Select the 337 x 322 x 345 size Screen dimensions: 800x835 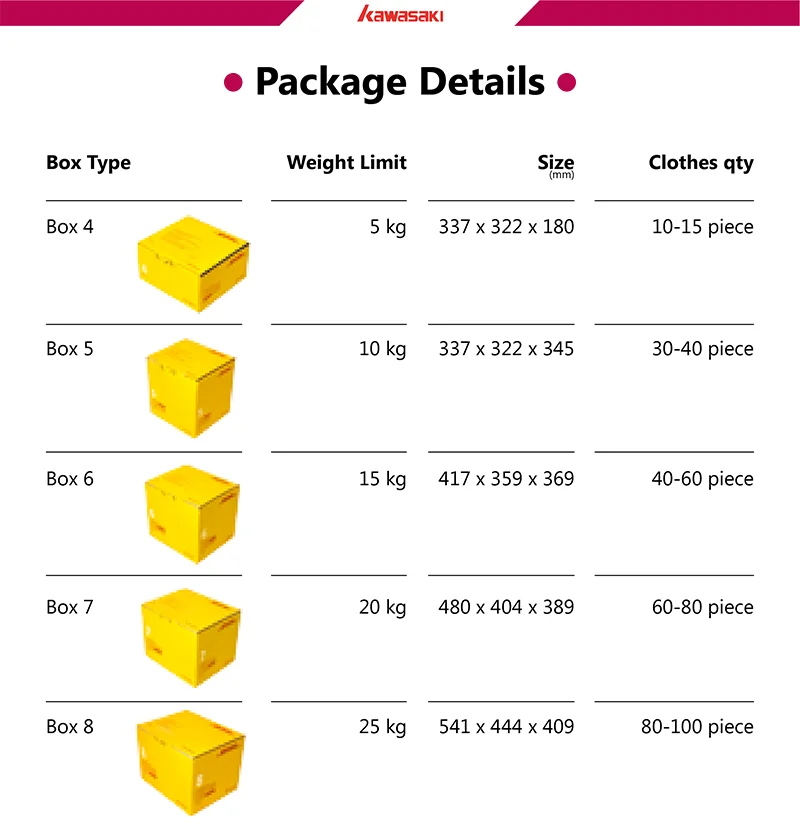click(506, 350)
